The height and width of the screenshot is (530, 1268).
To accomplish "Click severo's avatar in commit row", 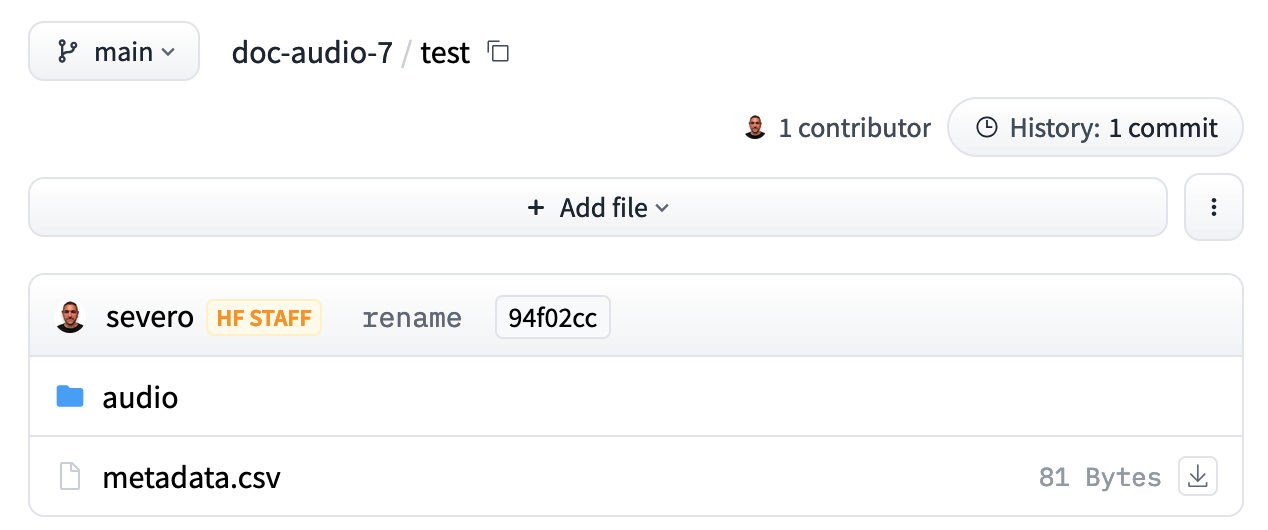I will pyautogui.click(x=70, y=318).
